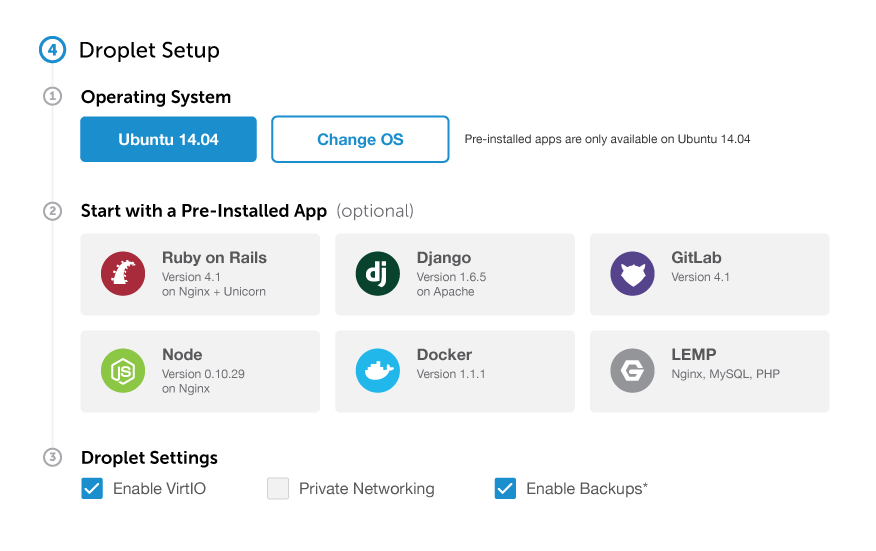876x551 pixels.
Task: Choose the Docker Version 1.1.1 card
Action: click(455, 372)
